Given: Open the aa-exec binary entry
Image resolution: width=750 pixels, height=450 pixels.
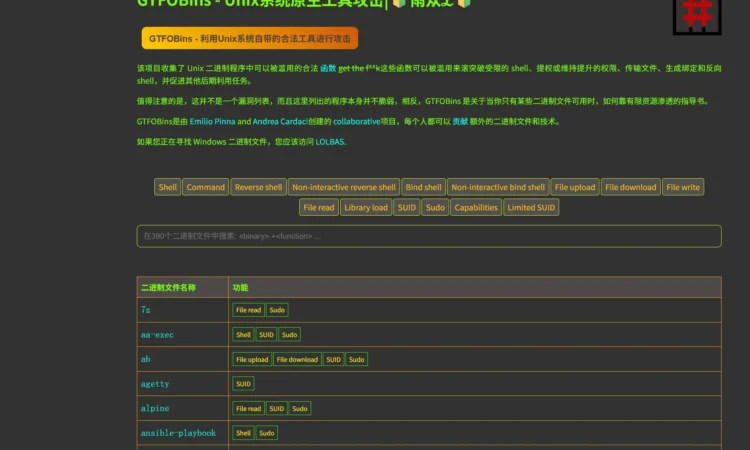Looking at the screenshot, I should [x=157, y=335].
